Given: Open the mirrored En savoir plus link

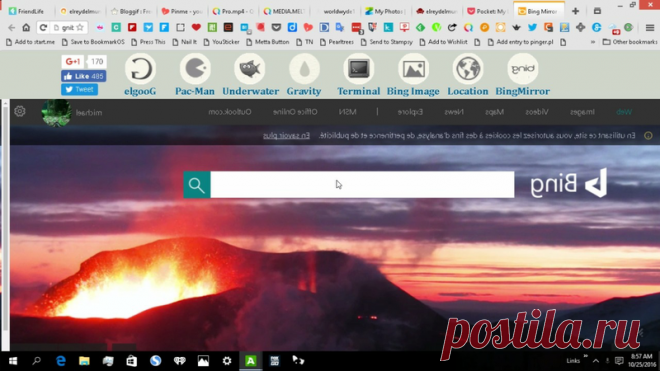Looking at the screenshot, I should (286, 135).
